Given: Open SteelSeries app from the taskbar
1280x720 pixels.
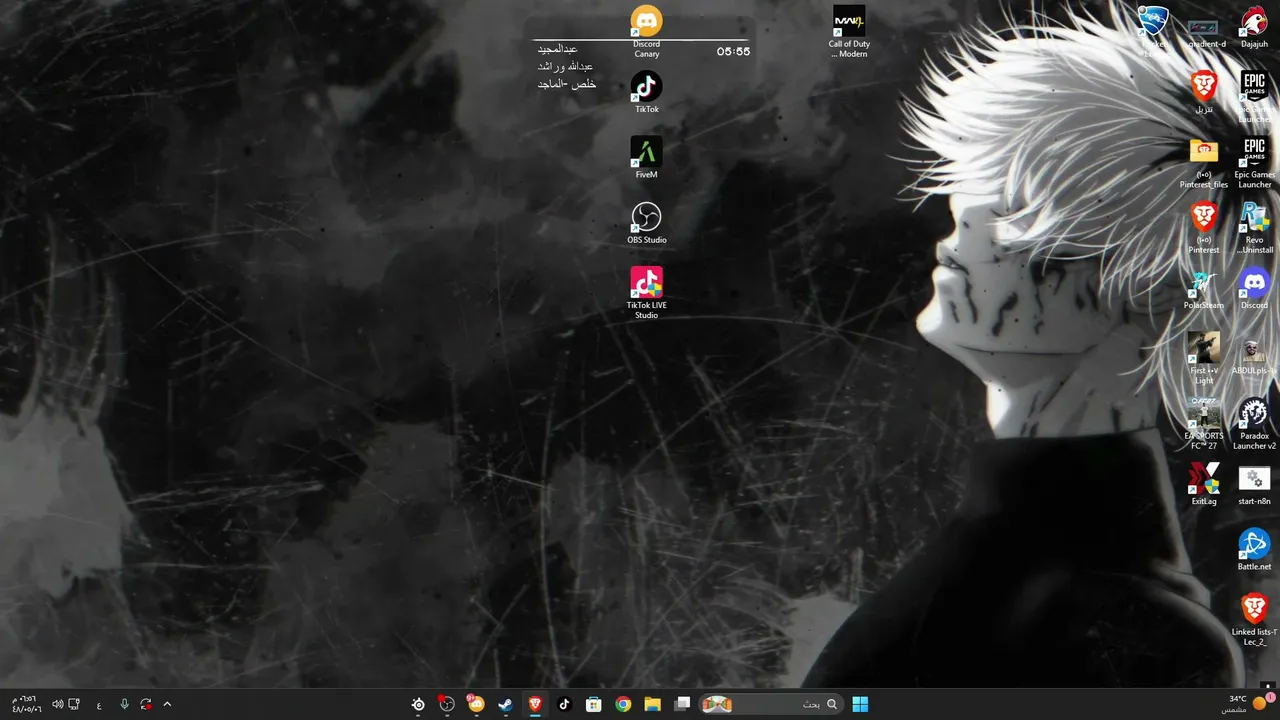Looking at the screenshot, I should point(418,704).
